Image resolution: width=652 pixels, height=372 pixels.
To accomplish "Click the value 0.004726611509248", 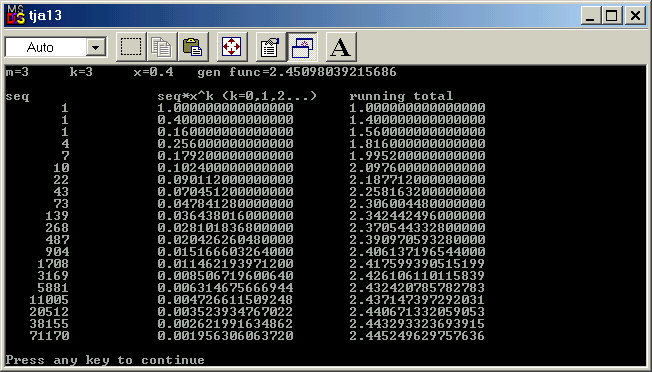I will tap(225, 300).
